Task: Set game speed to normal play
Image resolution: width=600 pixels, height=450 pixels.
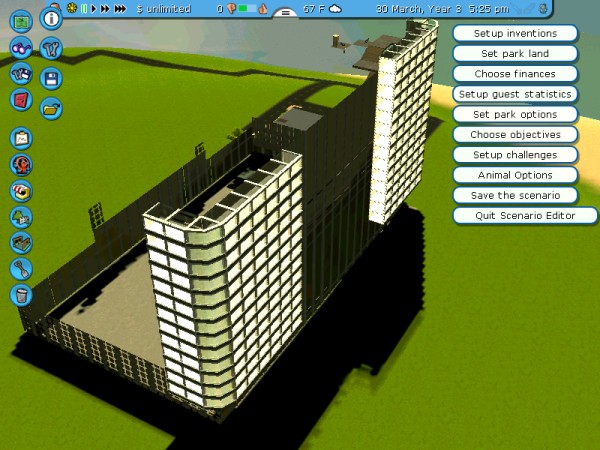Action: (94, 8)
